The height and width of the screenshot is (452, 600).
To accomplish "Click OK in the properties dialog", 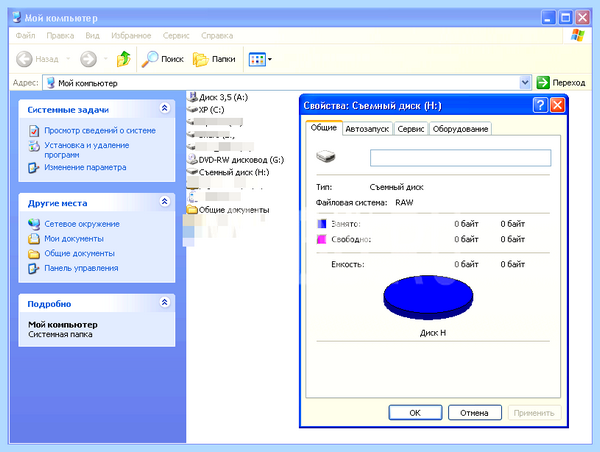I will tap(415, 413).
